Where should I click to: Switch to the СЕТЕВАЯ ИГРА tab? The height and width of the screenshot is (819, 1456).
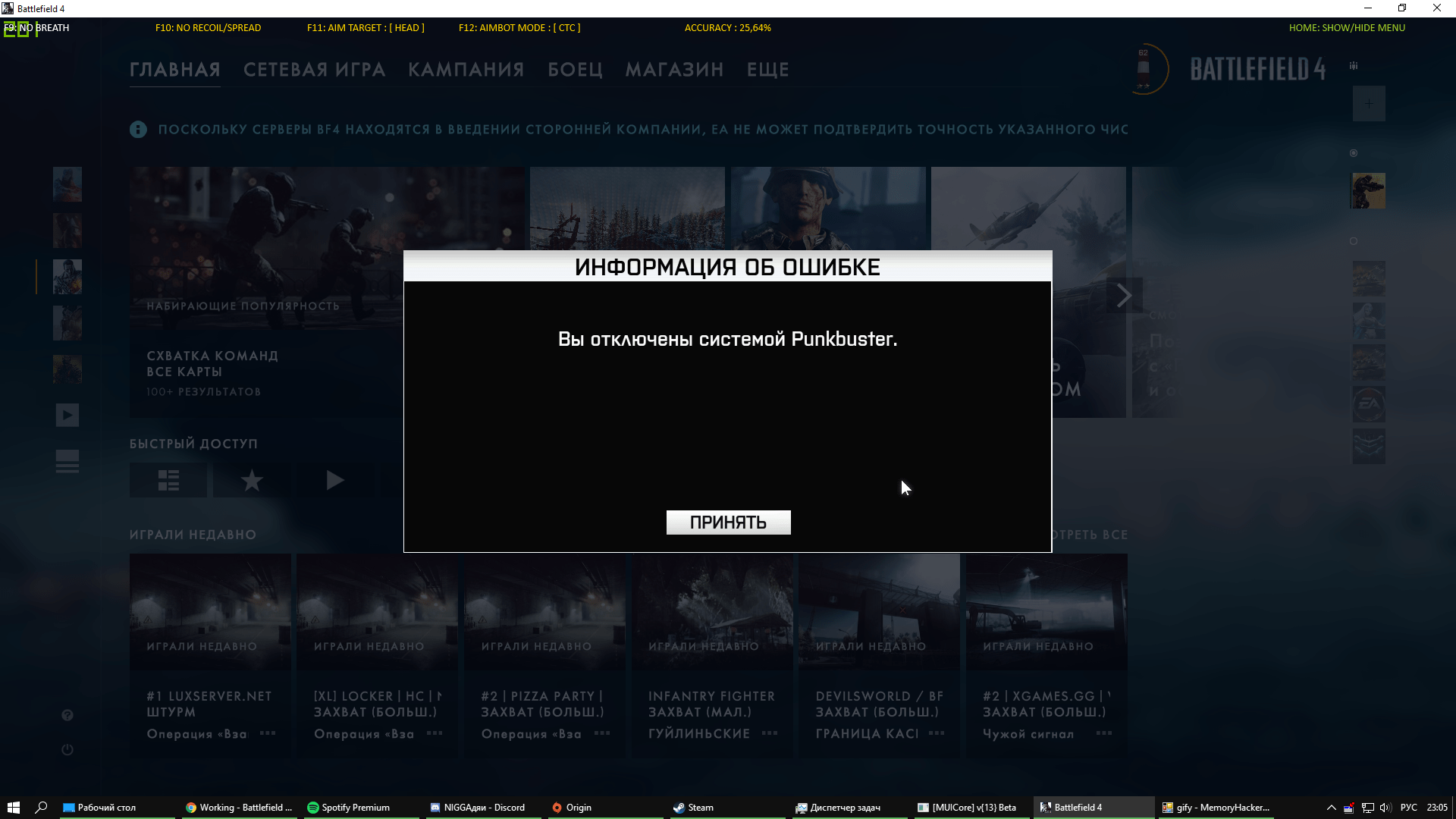tap(314, 70)
